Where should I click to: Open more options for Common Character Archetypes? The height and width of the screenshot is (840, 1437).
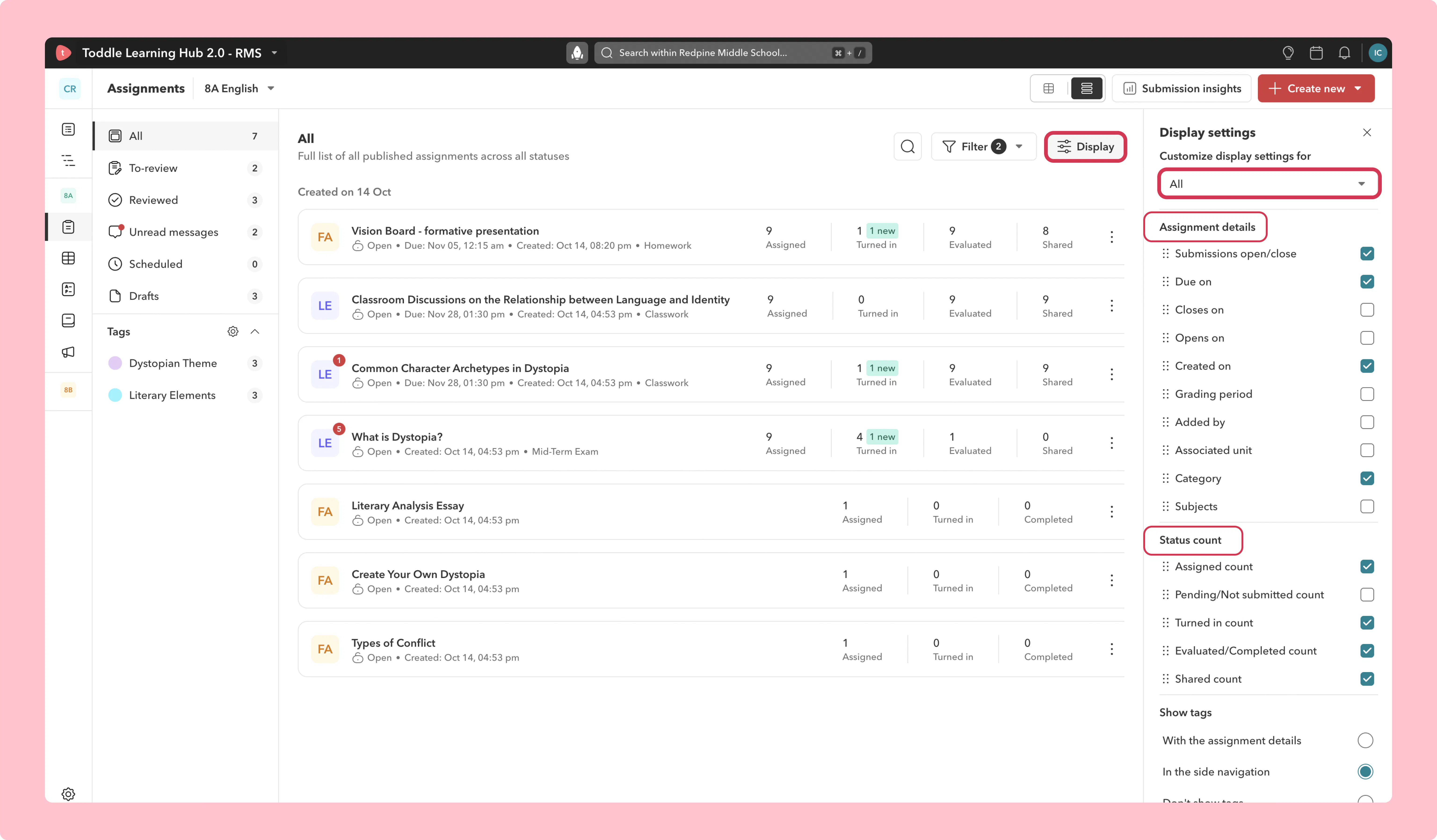click(1111, 375)
